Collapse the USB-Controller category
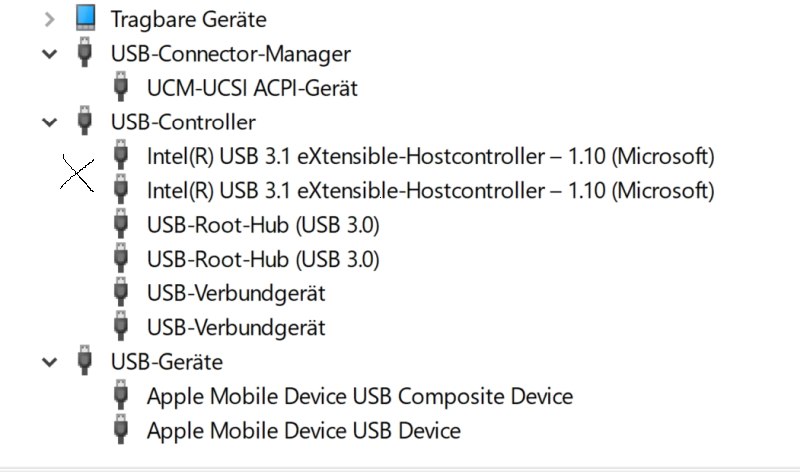 click(x=49, y=122)
